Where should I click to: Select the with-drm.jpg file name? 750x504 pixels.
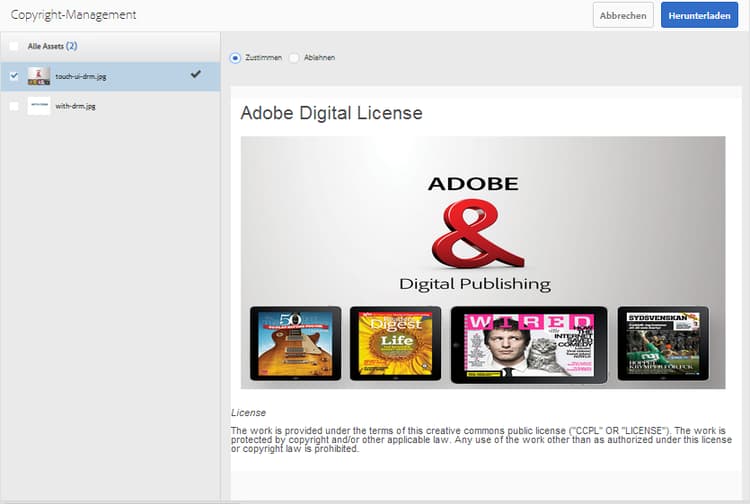75,106
